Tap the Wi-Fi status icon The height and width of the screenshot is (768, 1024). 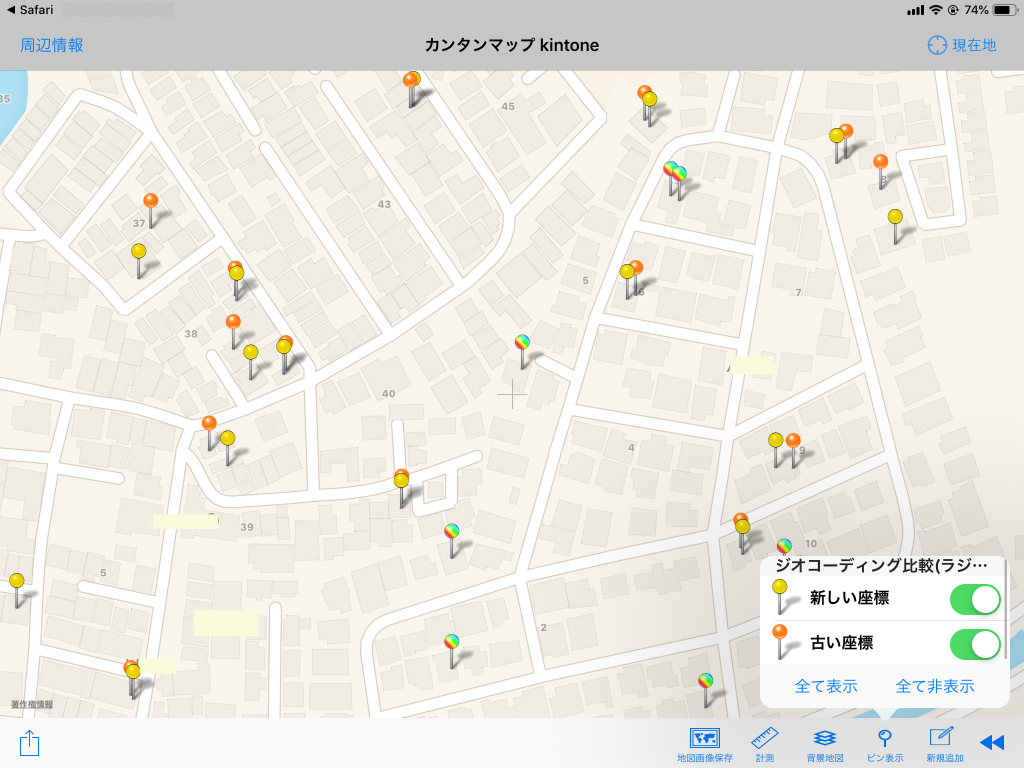click(936, 10)
